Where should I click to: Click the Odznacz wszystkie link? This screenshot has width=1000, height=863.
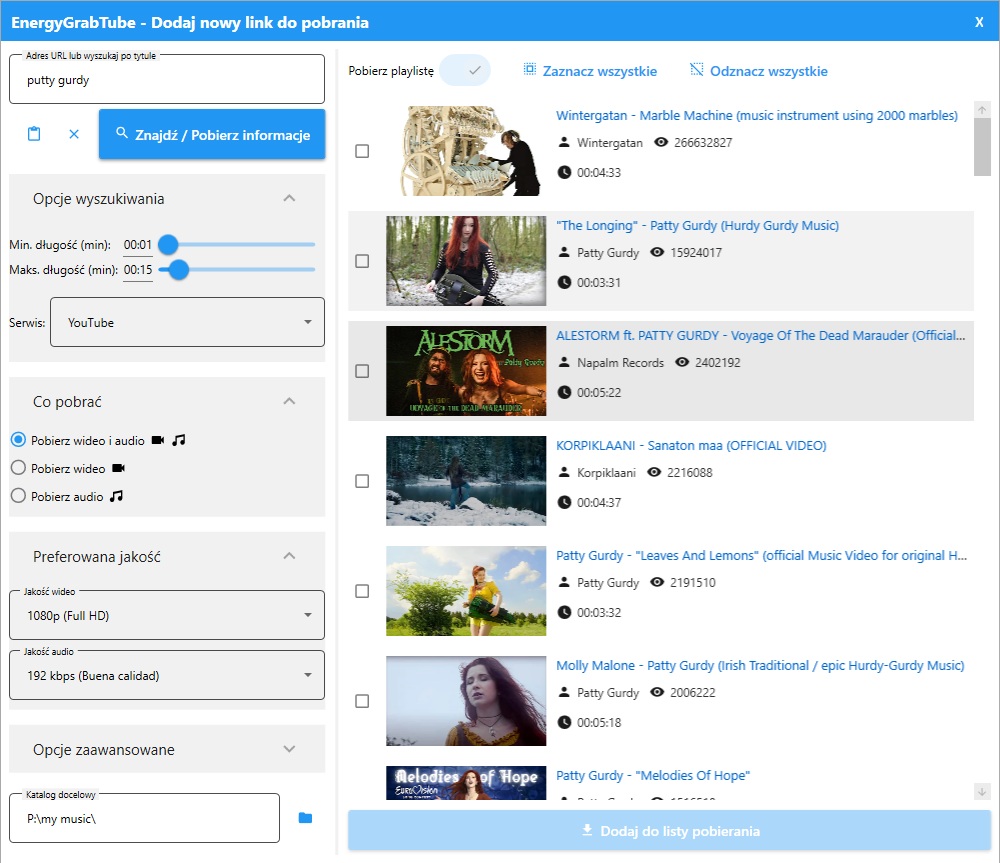point(768,71)
